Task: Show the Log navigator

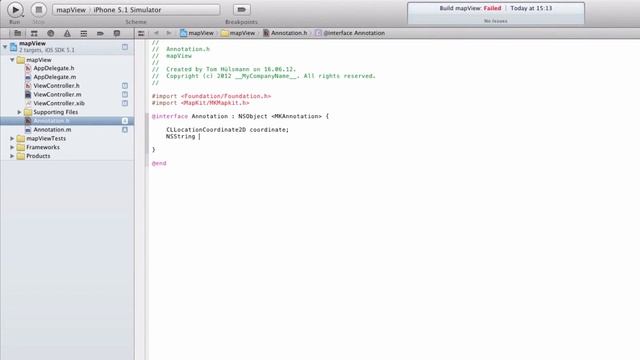Action: (x=117, y=33)
